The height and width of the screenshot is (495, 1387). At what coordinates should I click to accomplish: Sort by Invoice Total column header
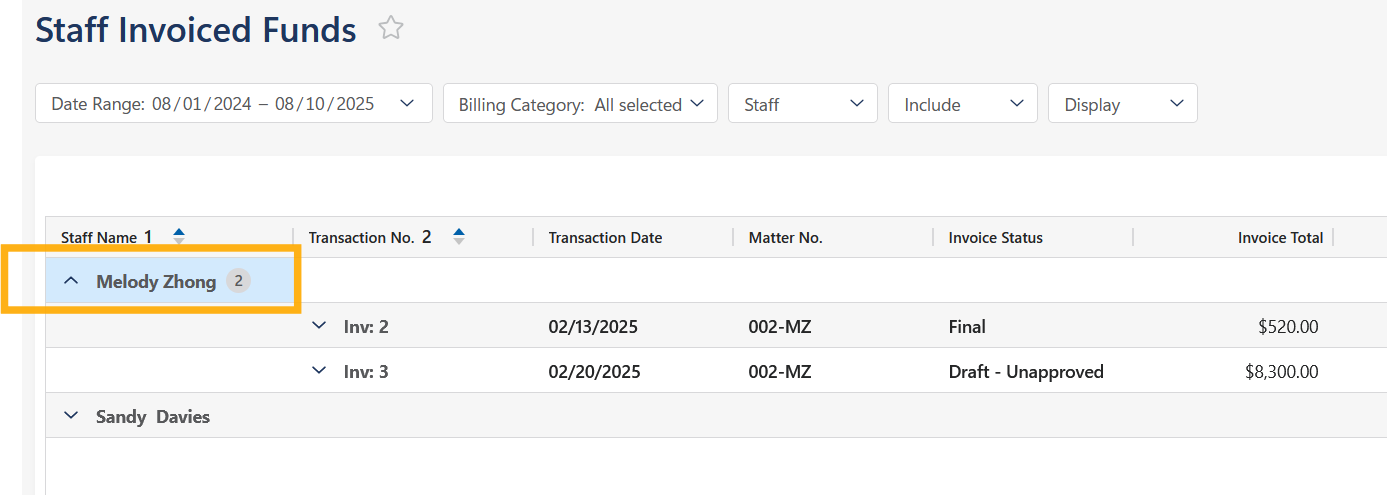point(1279,238)
